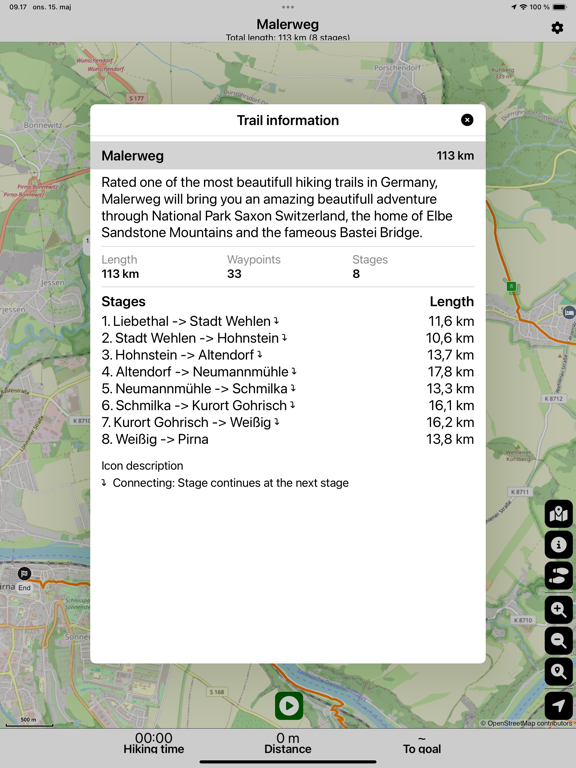Viewport: 576px width, 768px height.
Task: Tap the Length 113 km stat
Action: click(120, 266)
